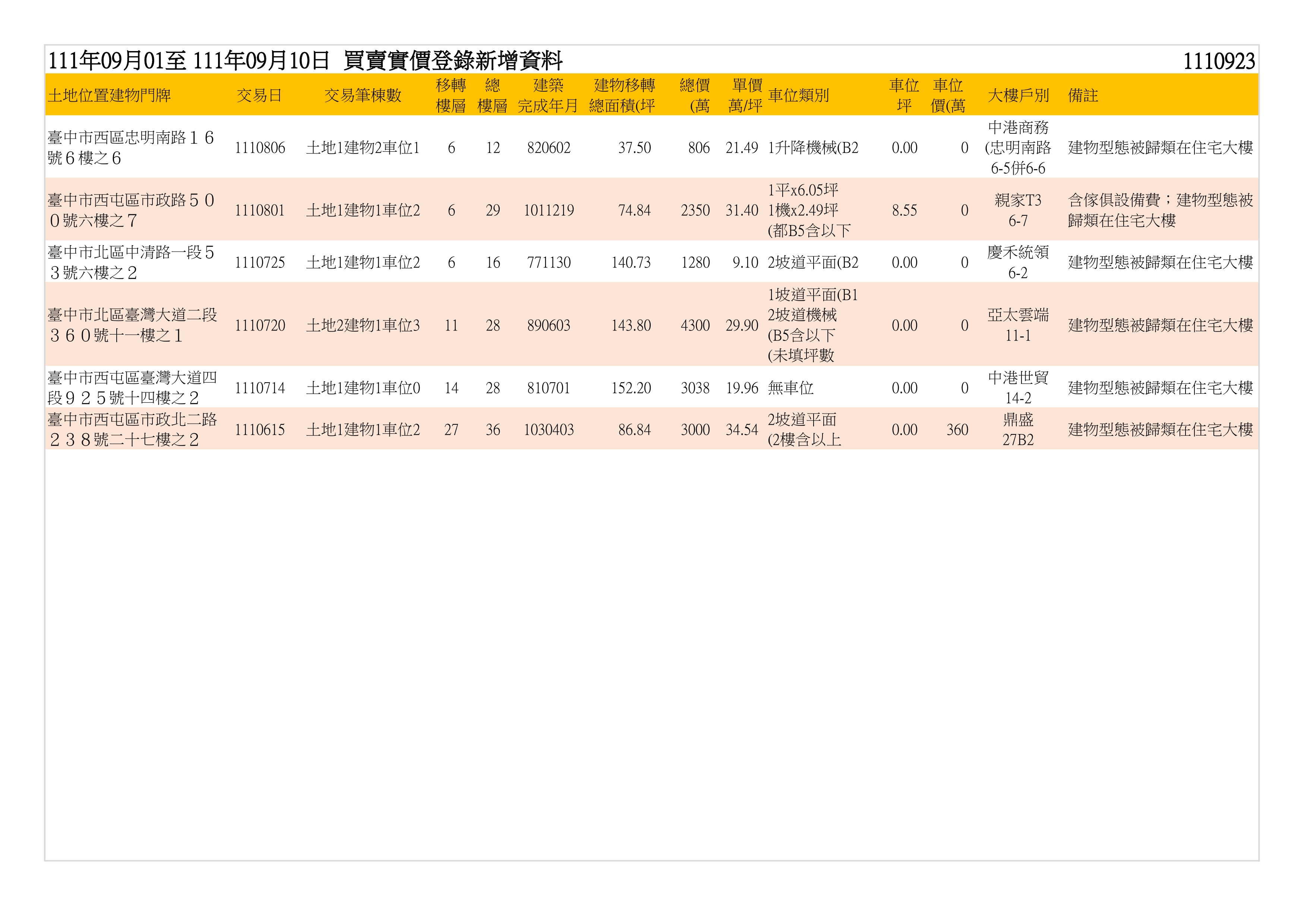Image resolution: width=1307 pixels, height=924 pixels.
Task: Click the '交易日' column header
Action: pyautogui.click(x=260, y=95)
